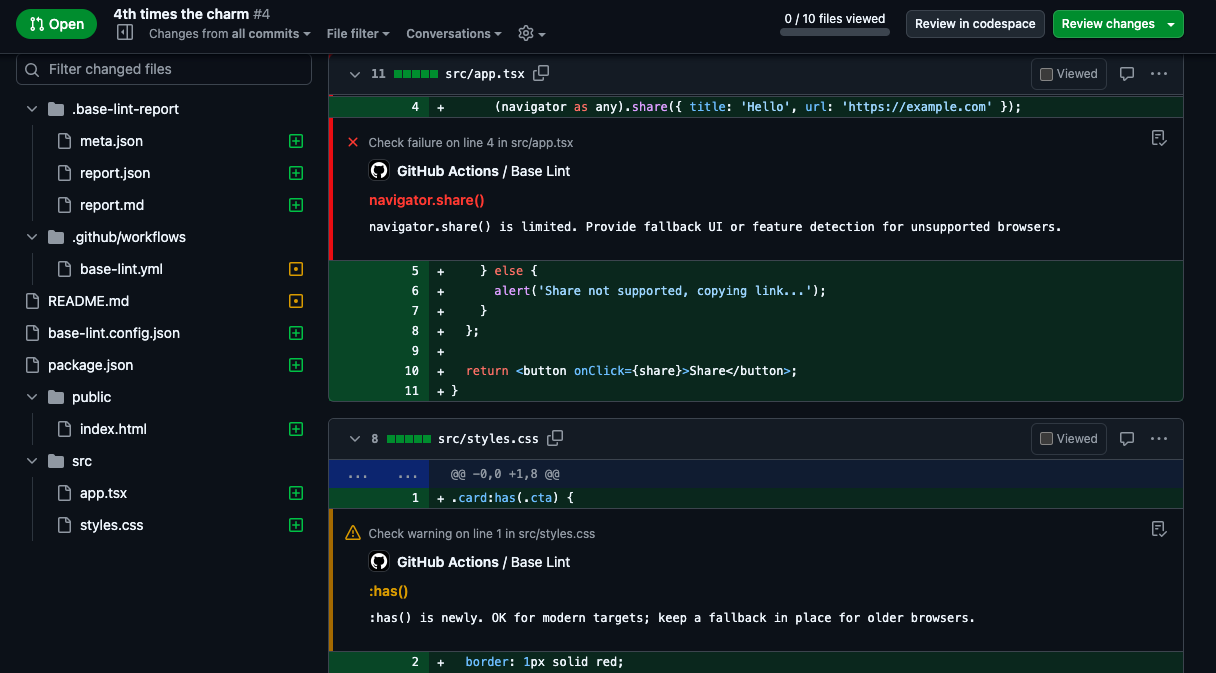Collapse the .base-lint-report folder
Screen dimensions: 1216x673
click(x=32, y=109)
